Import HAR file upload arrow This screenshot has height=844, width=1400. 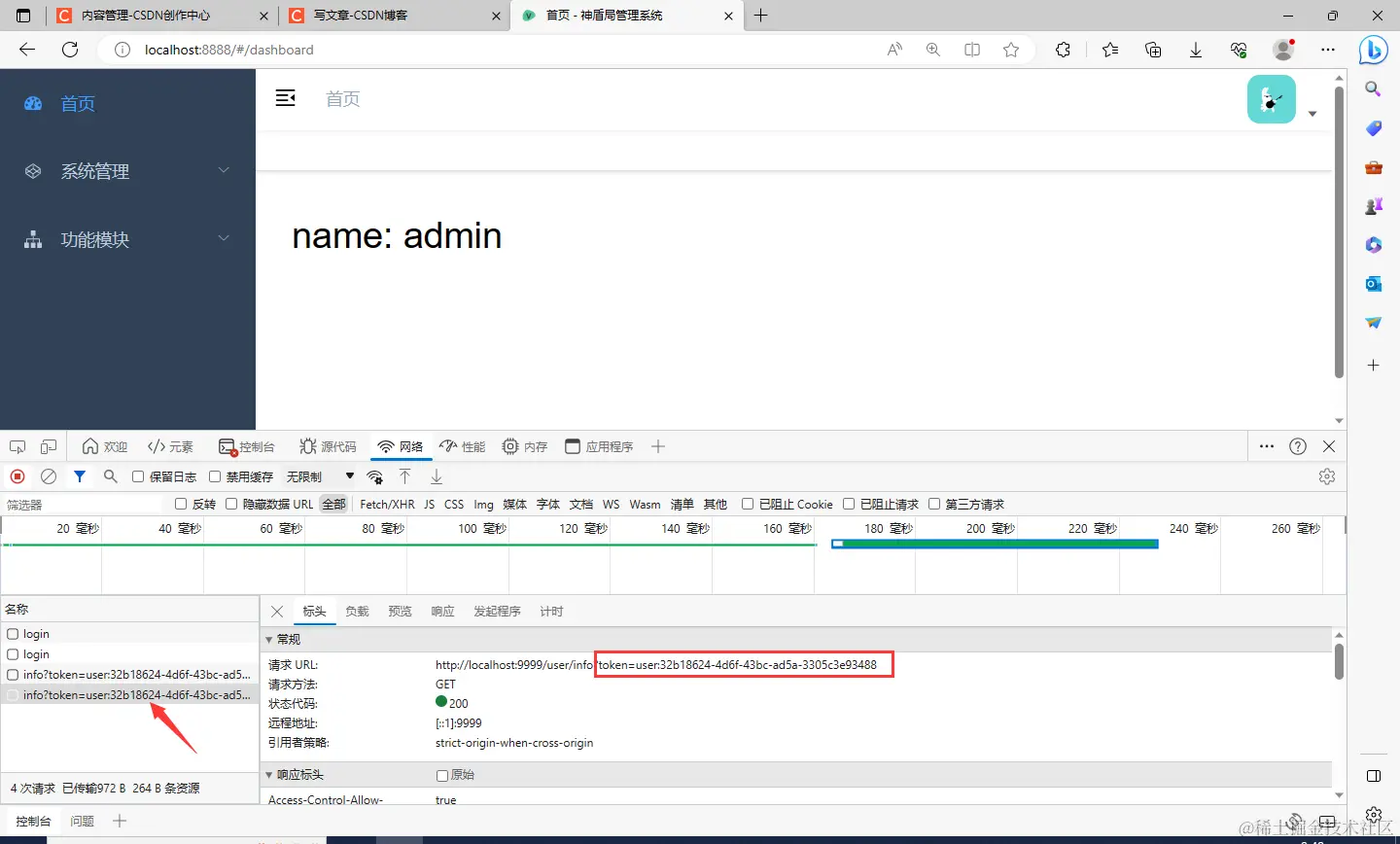405,476
